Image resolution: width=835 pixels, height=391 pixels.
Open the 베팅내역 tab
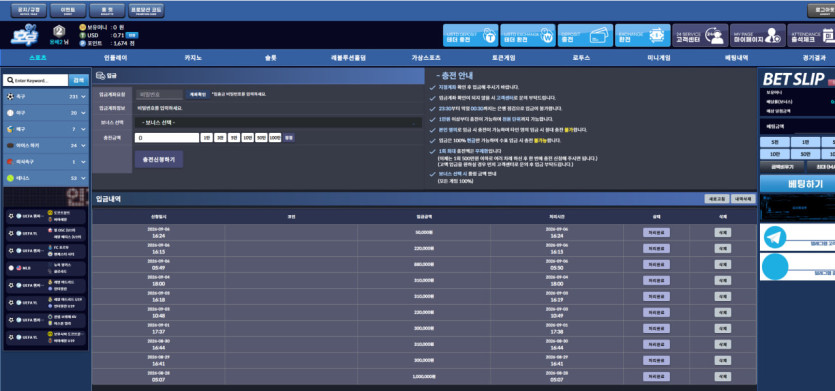[736, 58]
